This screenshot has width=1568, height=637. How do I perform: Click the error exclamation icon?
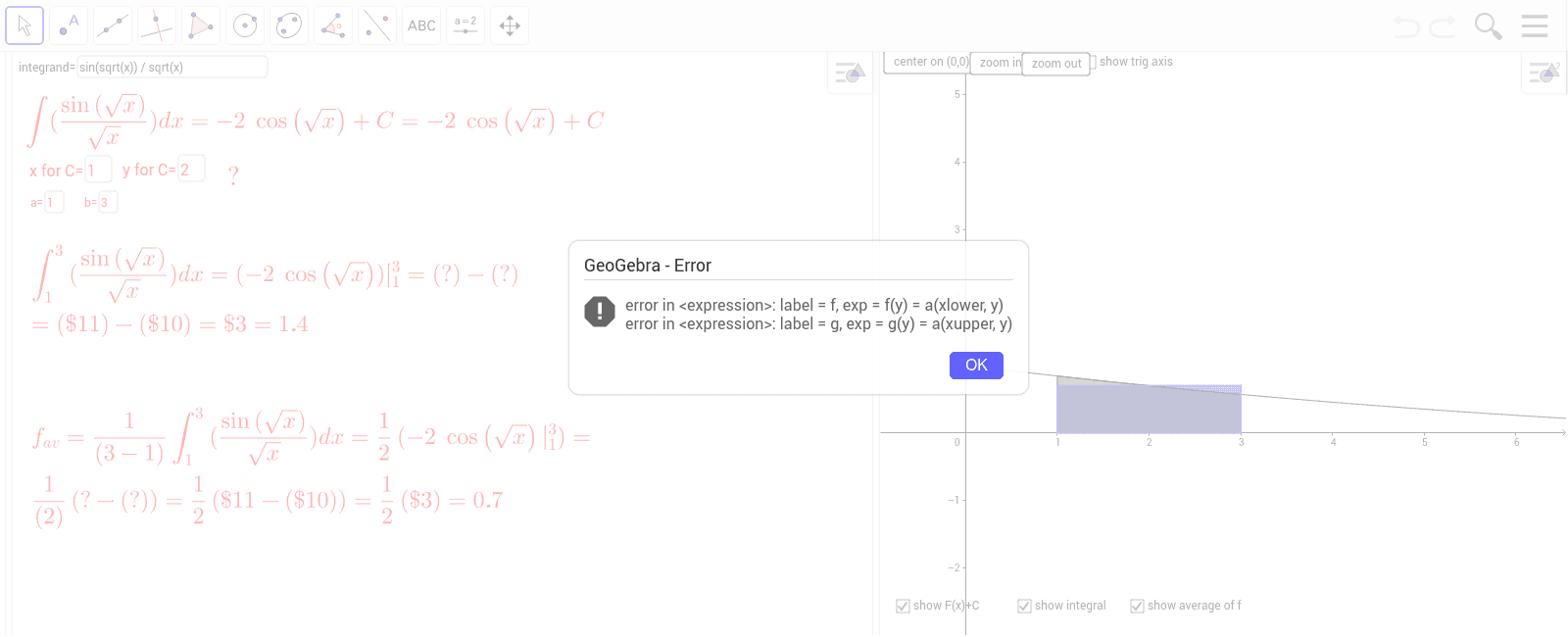[600, 312]
